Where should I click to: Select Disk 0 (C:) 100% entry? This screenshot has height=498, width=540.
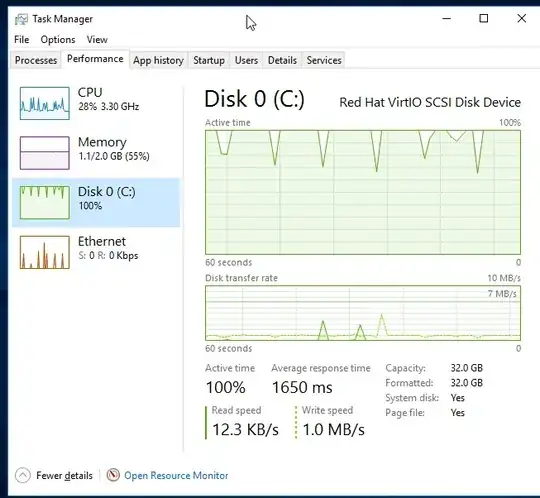[96, 203]
